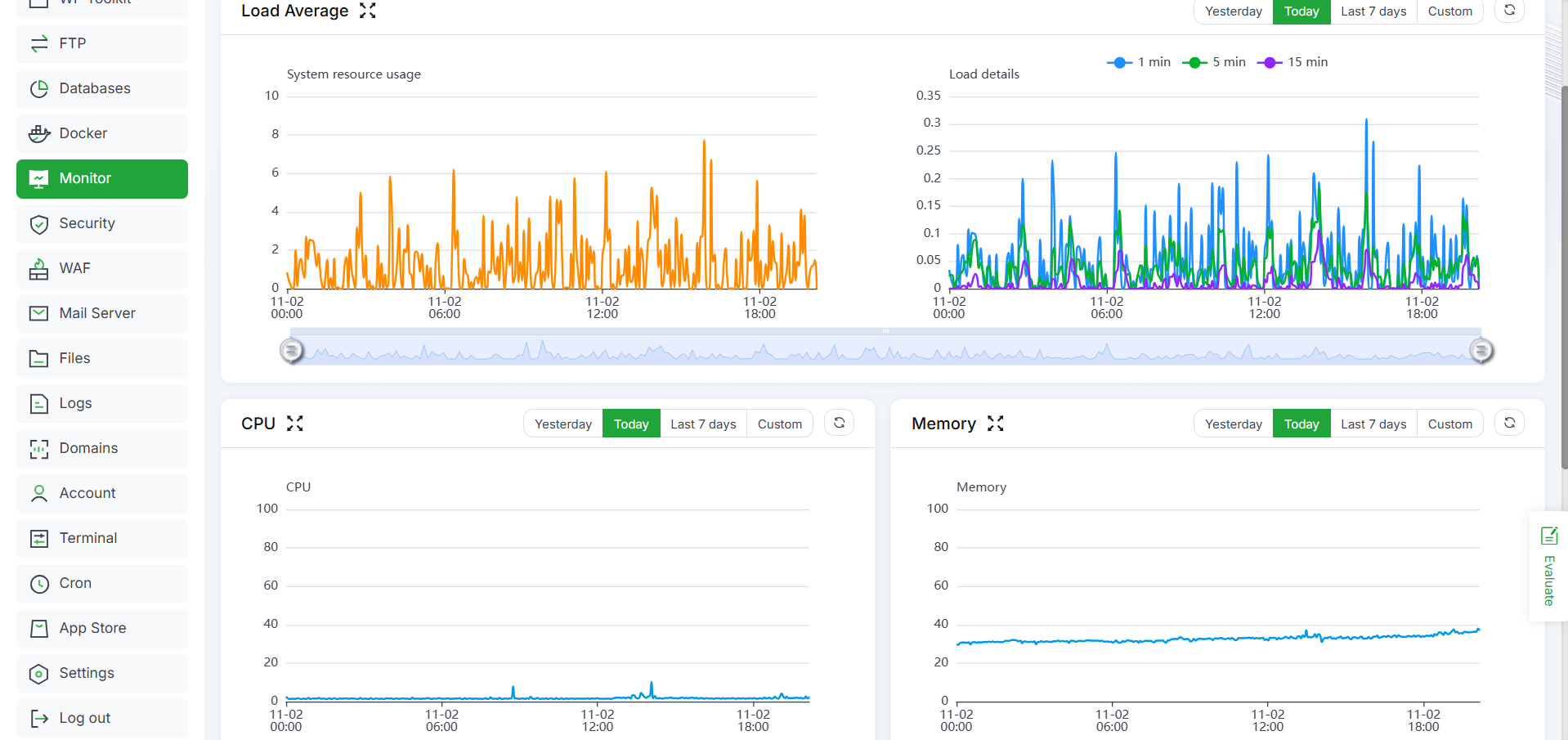Select Last 7 days for Load Average
Viewport: 1568px width, 740px height.
coord(1373,11)
